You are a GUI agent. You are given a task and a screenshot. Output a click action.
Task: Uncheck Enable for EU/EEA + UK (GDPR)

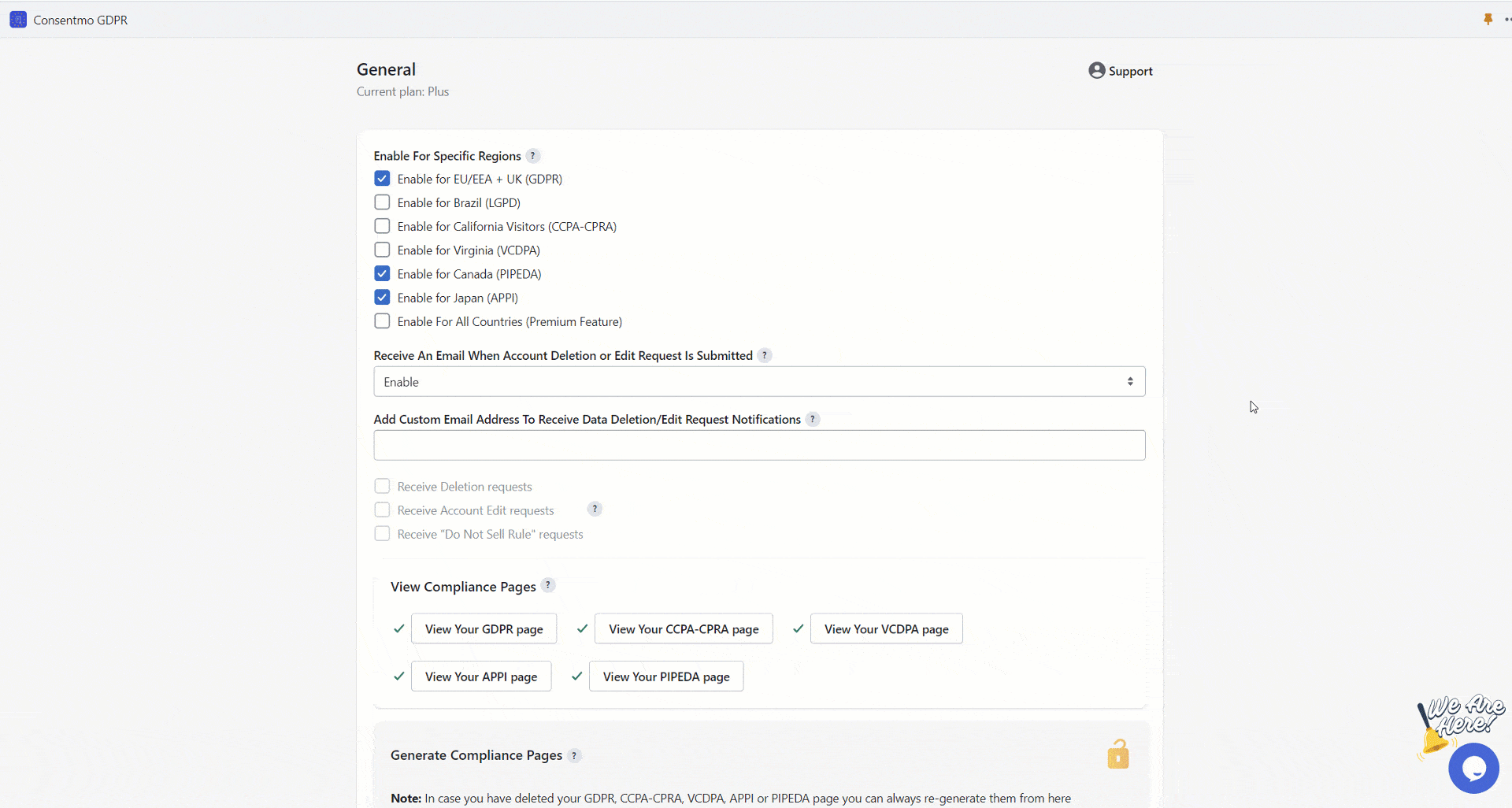tap(382, 179)
